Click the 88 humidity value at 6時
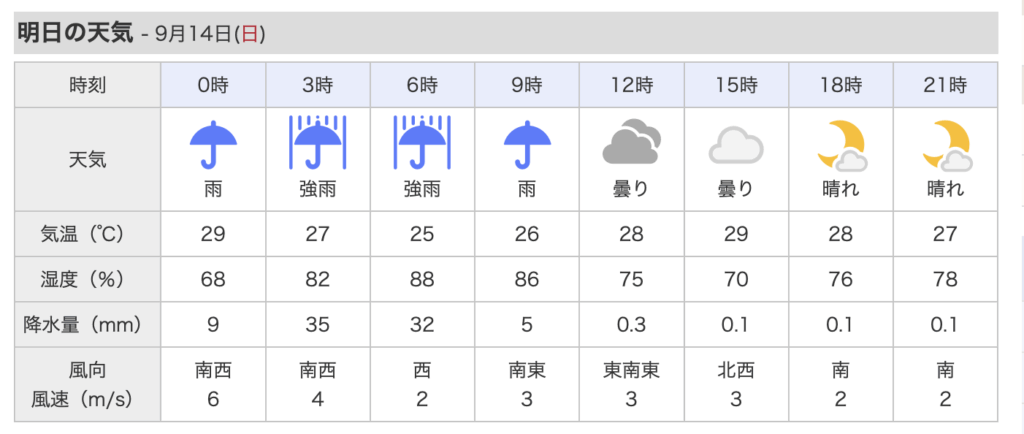 [x=423, y=279]
